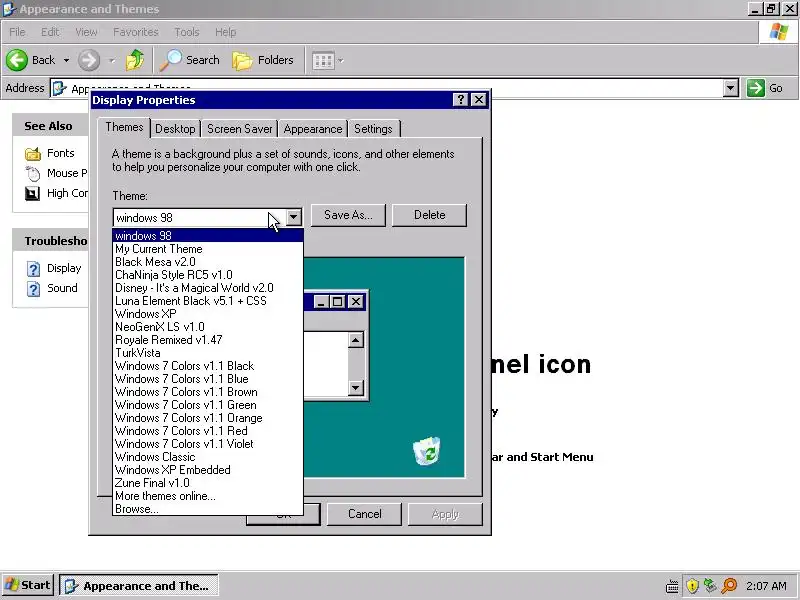800x600 pixels.
Task: Open Search in the toolbar
Action: tap(190, 60)
